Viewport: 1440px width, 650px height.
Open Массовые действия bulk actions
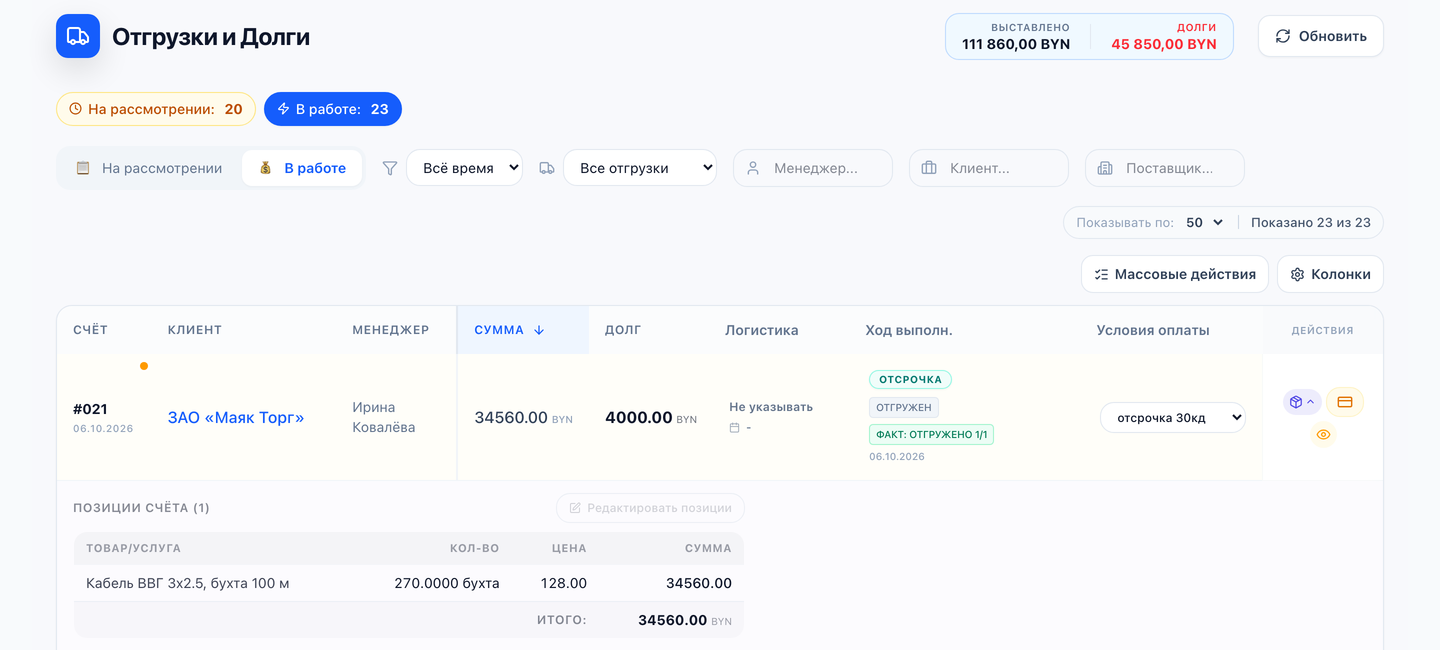point(1175,274)
